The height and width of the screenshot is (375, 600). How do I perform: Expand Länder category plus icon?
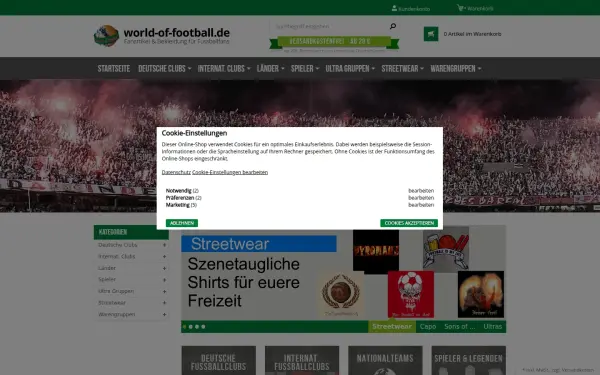[x=164, y=268]
